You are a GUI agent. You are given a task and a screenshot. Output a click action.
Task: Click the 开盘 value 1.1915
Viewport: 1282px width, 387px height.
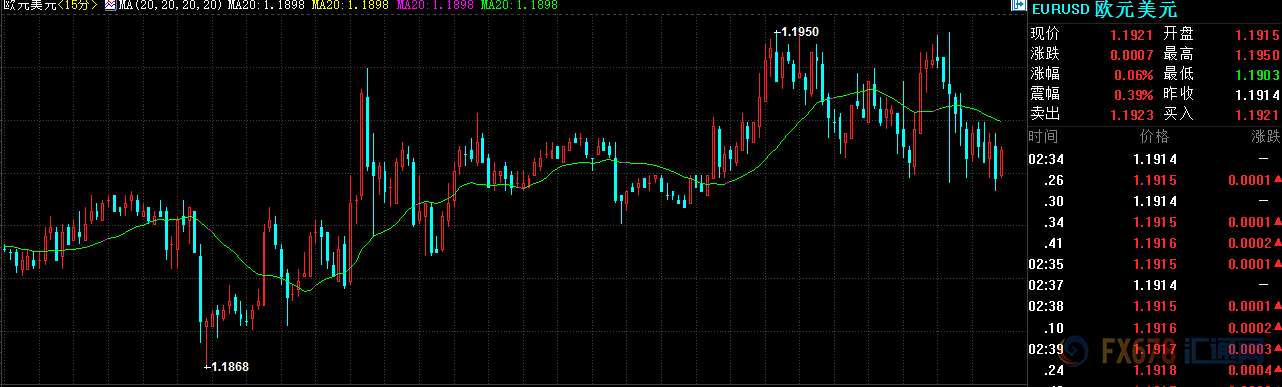point(1258,34)
